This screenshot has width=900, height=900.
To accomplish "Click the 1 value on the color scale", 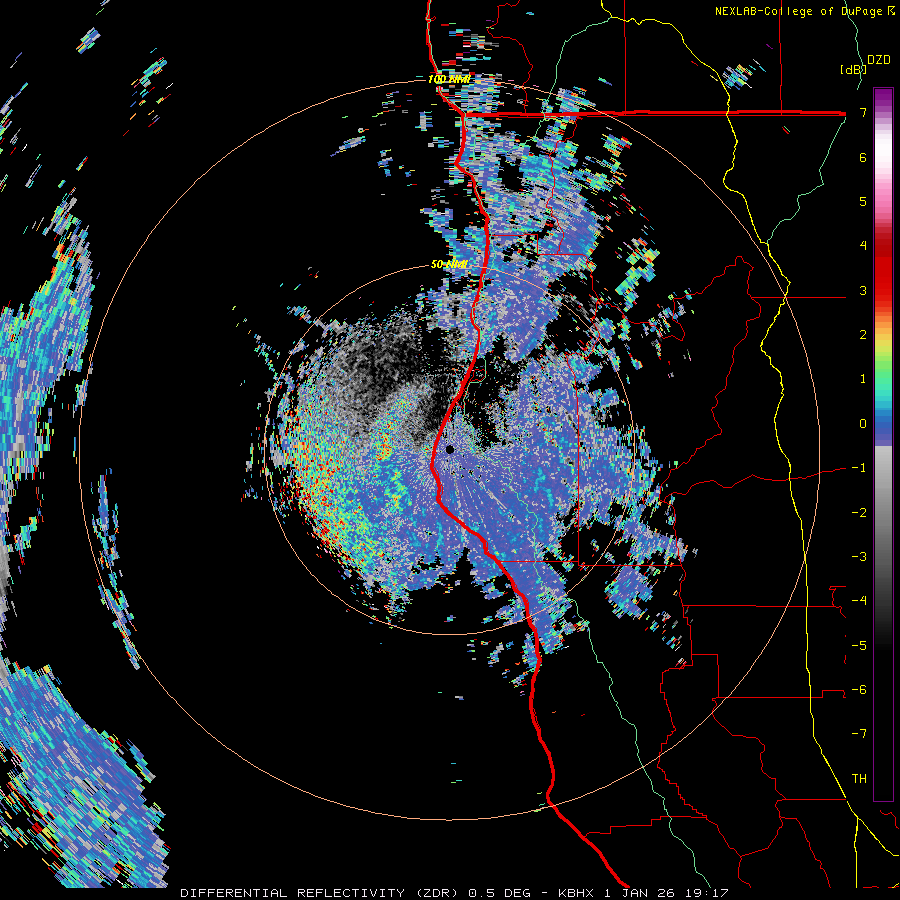I will point(863,379).
